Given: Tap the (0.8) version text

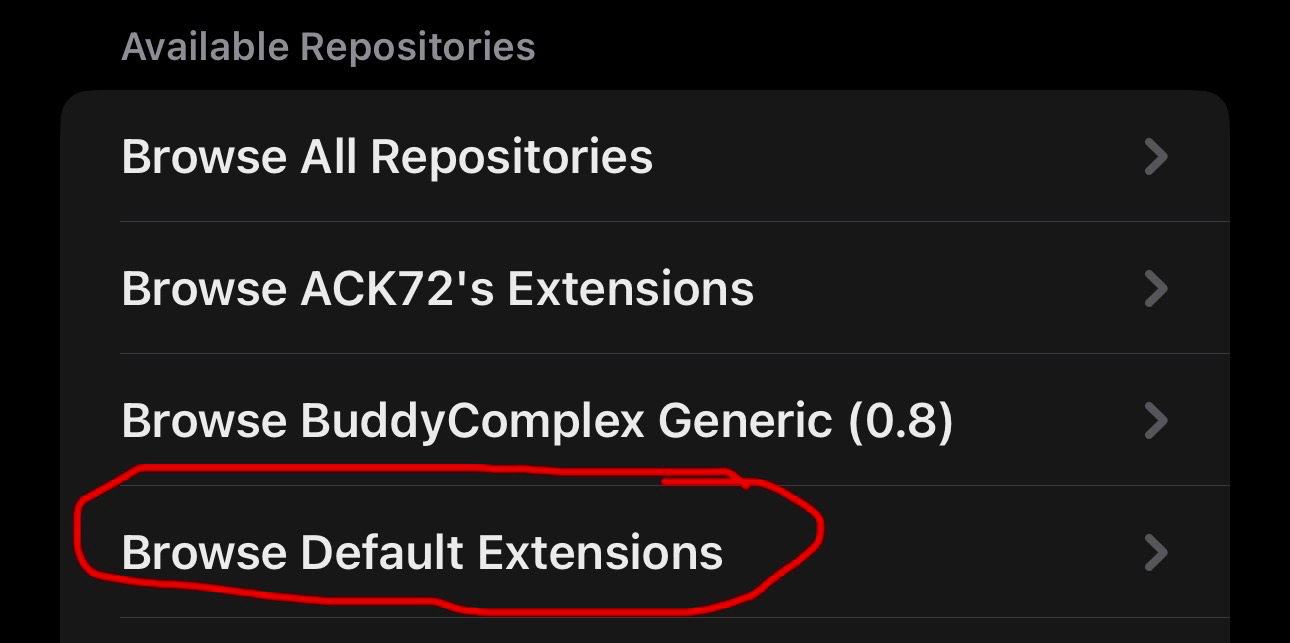Looking at the screenshot, I should click(900, 422).
